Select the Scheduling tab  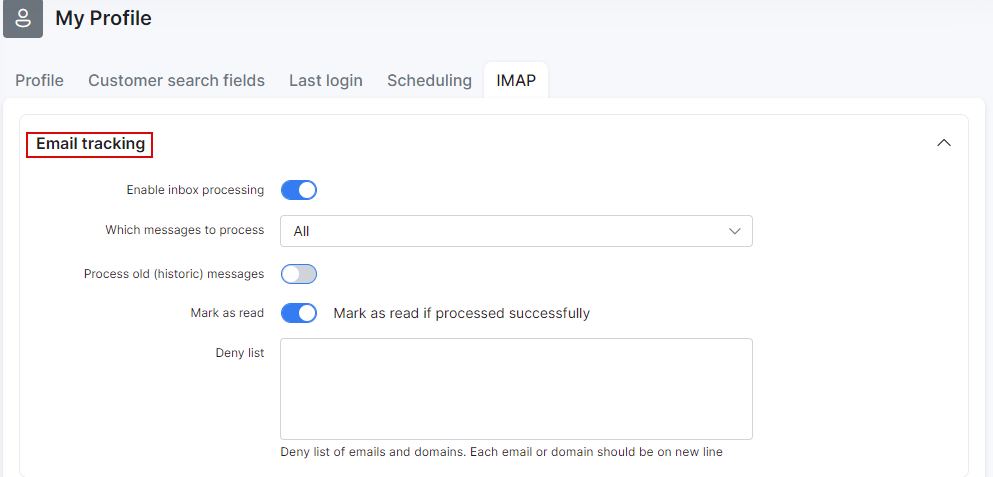coord(429,80)
